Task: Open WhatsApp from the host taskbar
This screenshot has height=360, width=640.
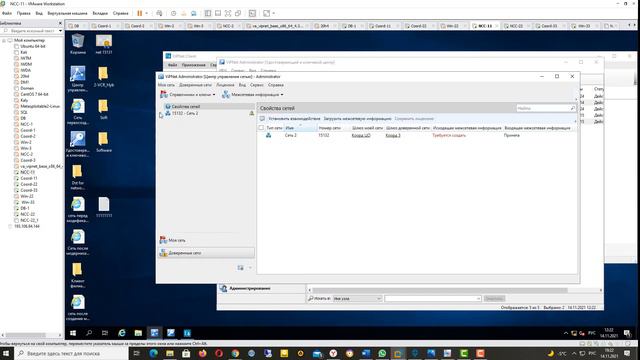Action: (x=382, y=353)
